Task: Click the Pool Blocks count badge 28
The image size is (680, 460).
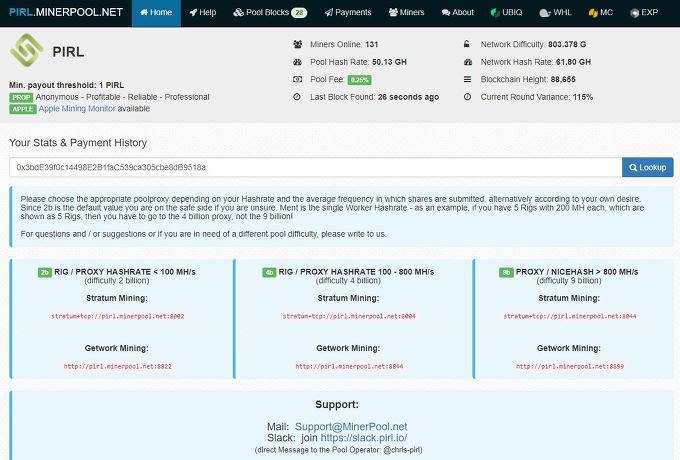Action: 299,13
